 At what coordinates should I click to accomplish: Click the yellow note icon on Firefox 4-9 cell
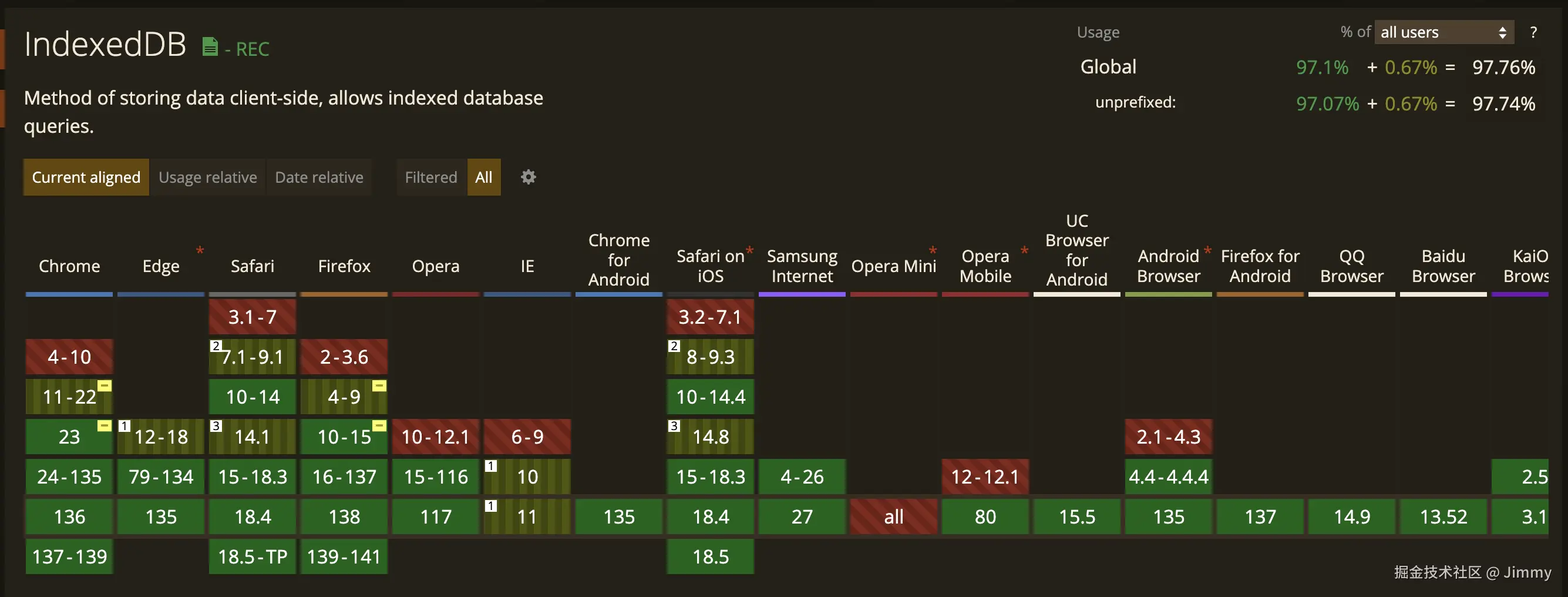click(x=380, y=384)
